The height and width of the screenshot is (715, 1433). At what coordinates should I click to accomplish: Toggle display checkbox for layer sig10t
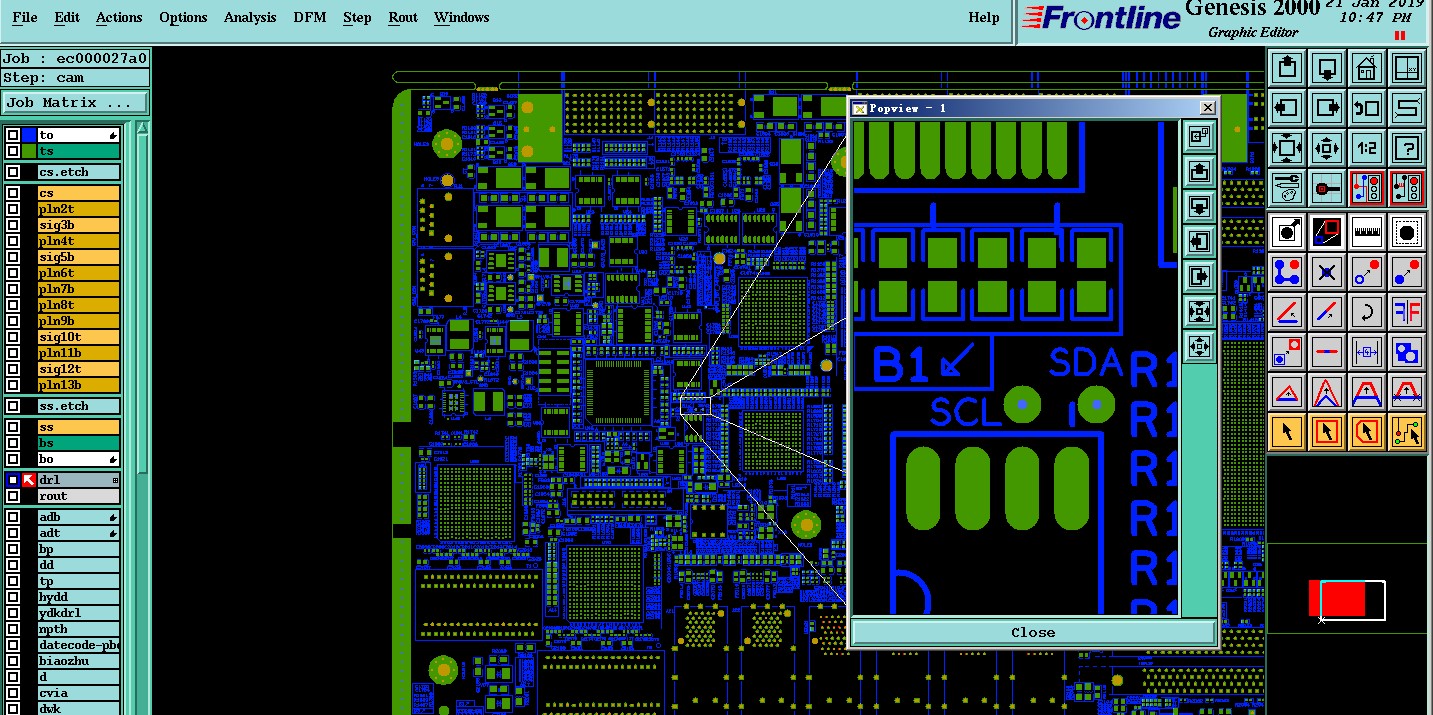13,337
